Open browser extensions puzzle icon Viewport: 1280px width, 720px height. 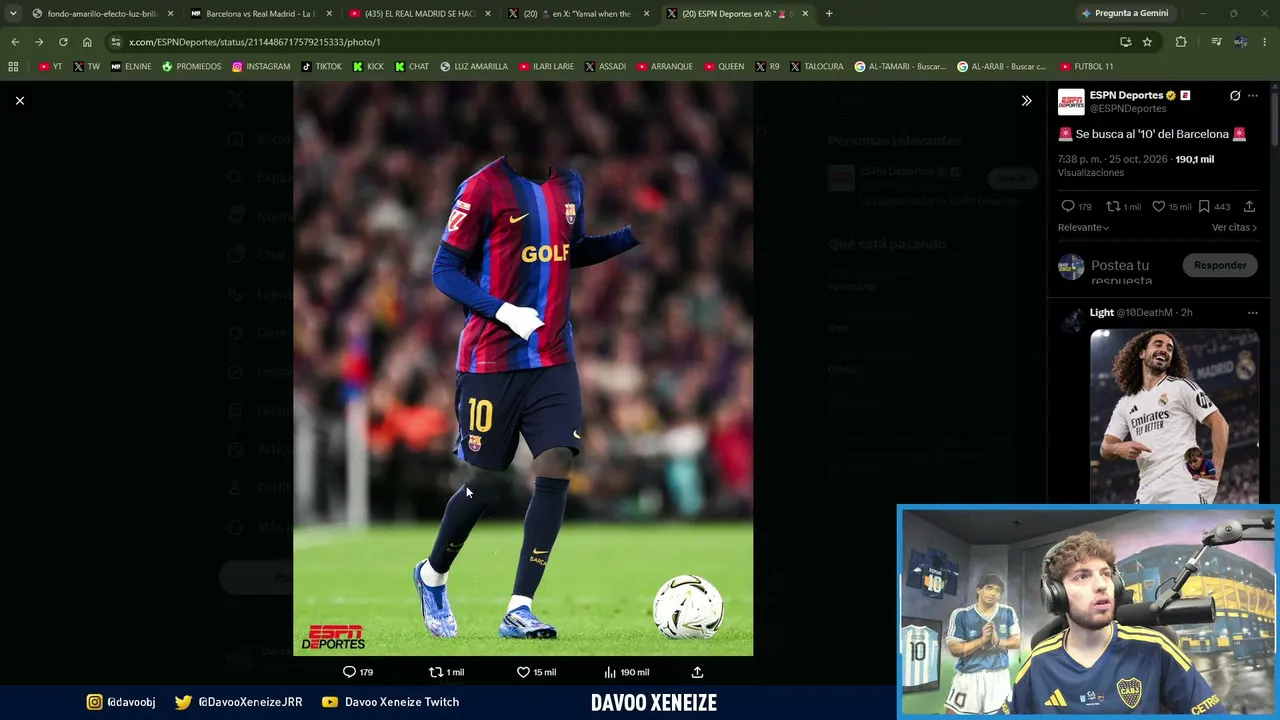(1181, 42)
